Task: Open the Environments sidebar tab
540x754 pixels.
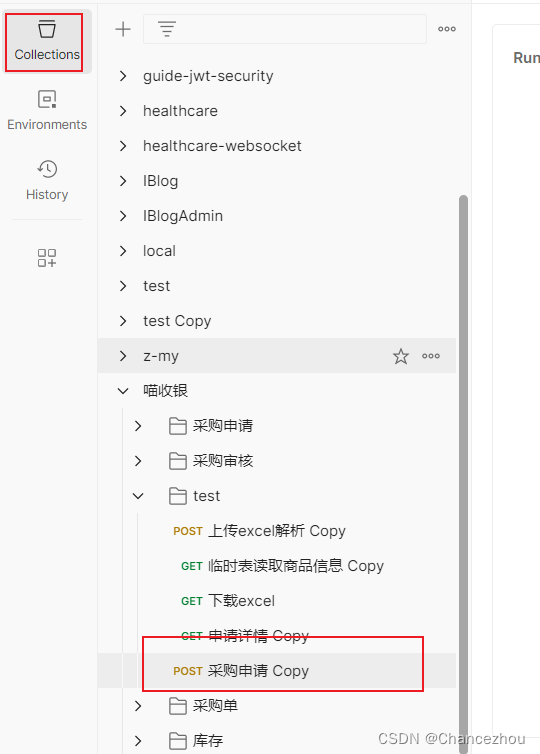Action: tap(47, 111)
